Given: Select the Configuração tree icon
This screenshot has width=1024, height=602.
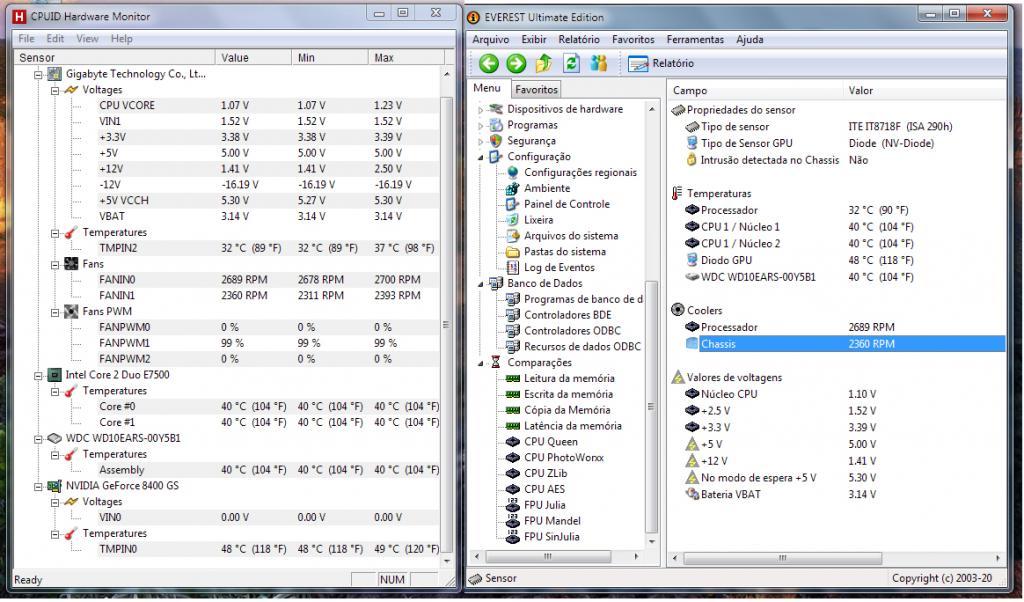Looking at the screenshot, I should point(496,157).
